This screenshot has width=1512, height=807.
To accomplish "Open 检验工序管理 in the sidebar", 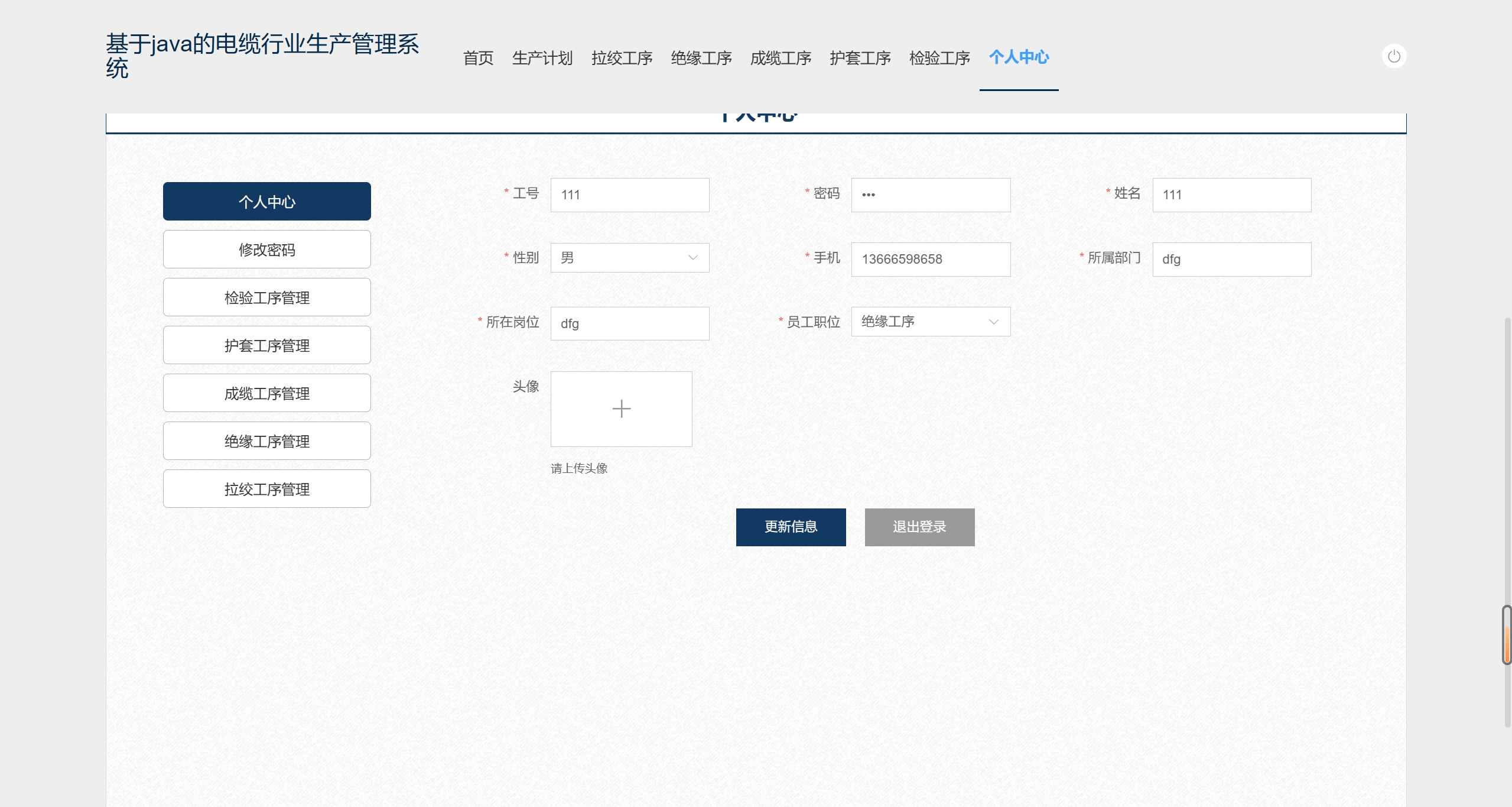I will (x=267, y=297).
